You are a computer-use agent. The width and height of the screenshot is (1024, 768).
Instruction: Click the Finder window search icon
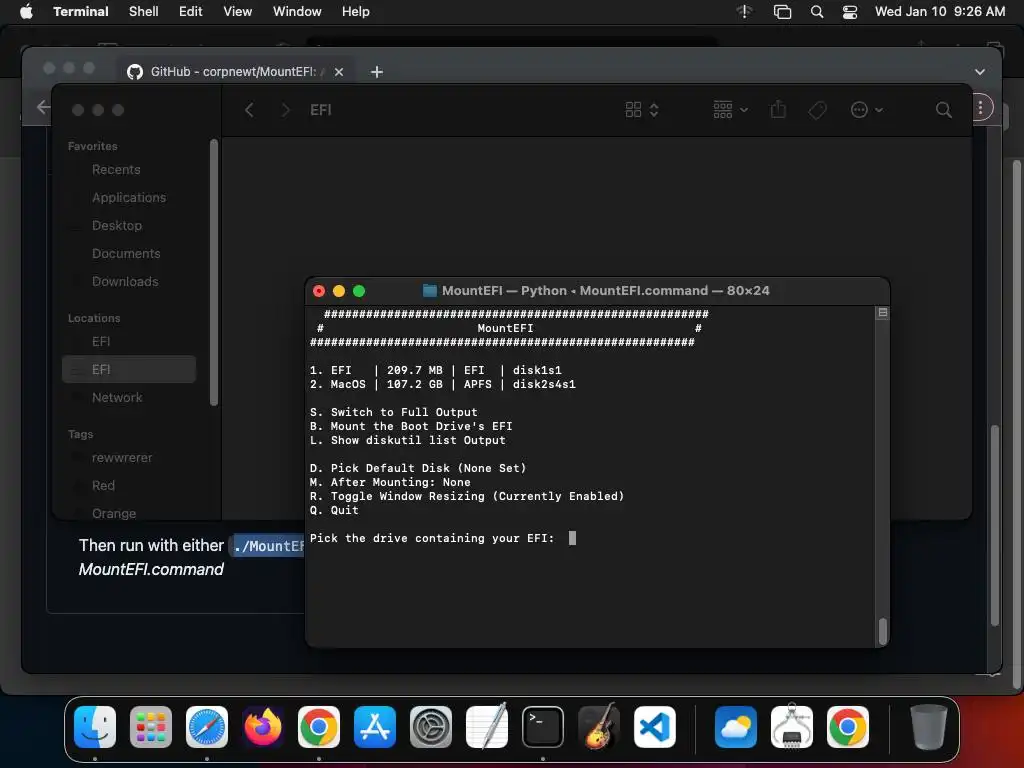point(943,110)
